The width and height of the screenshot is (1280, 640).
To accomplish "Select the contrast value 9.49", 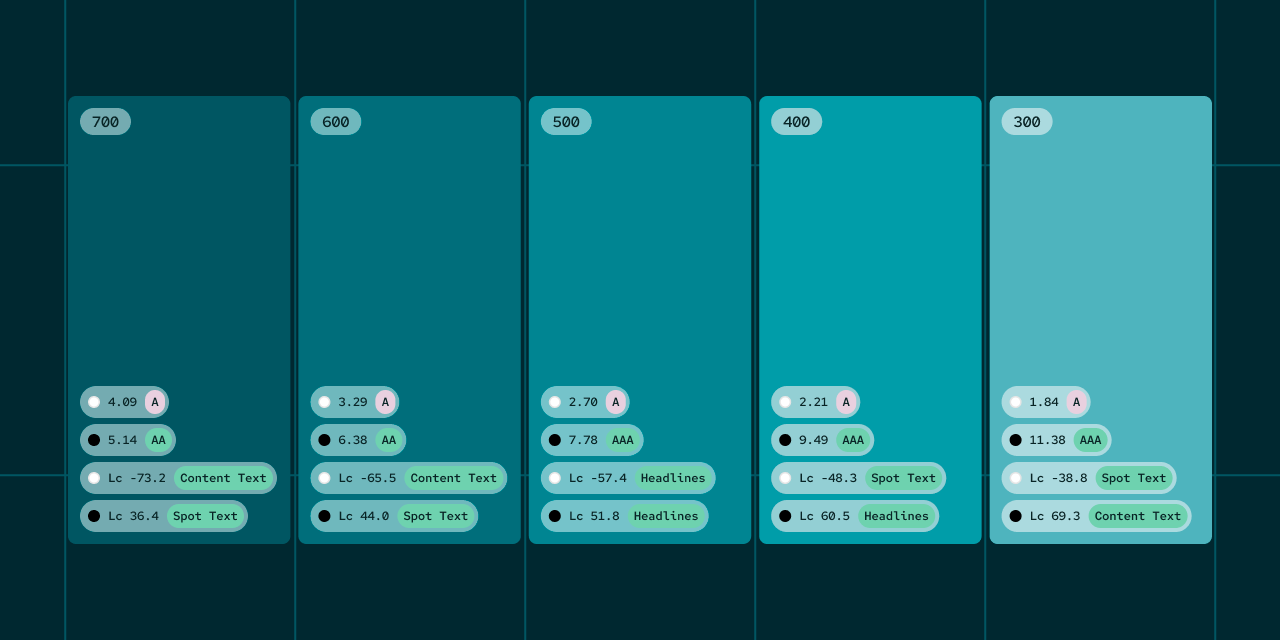I will point(814,440).
